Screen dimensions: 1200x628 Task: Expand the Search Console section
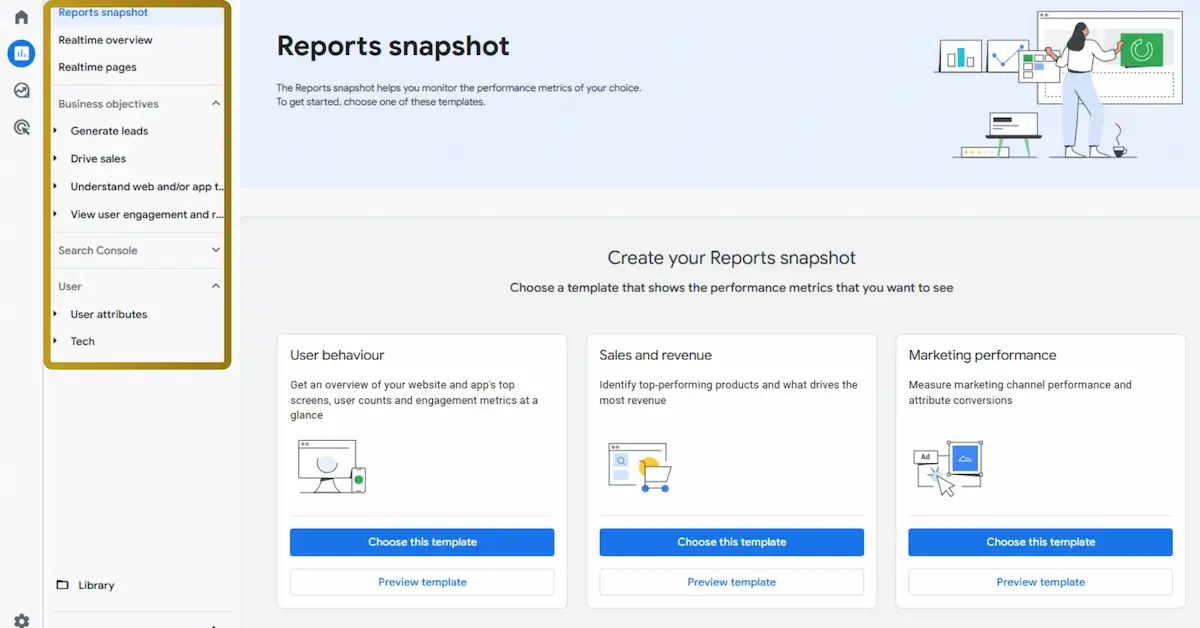coord(216,250)
